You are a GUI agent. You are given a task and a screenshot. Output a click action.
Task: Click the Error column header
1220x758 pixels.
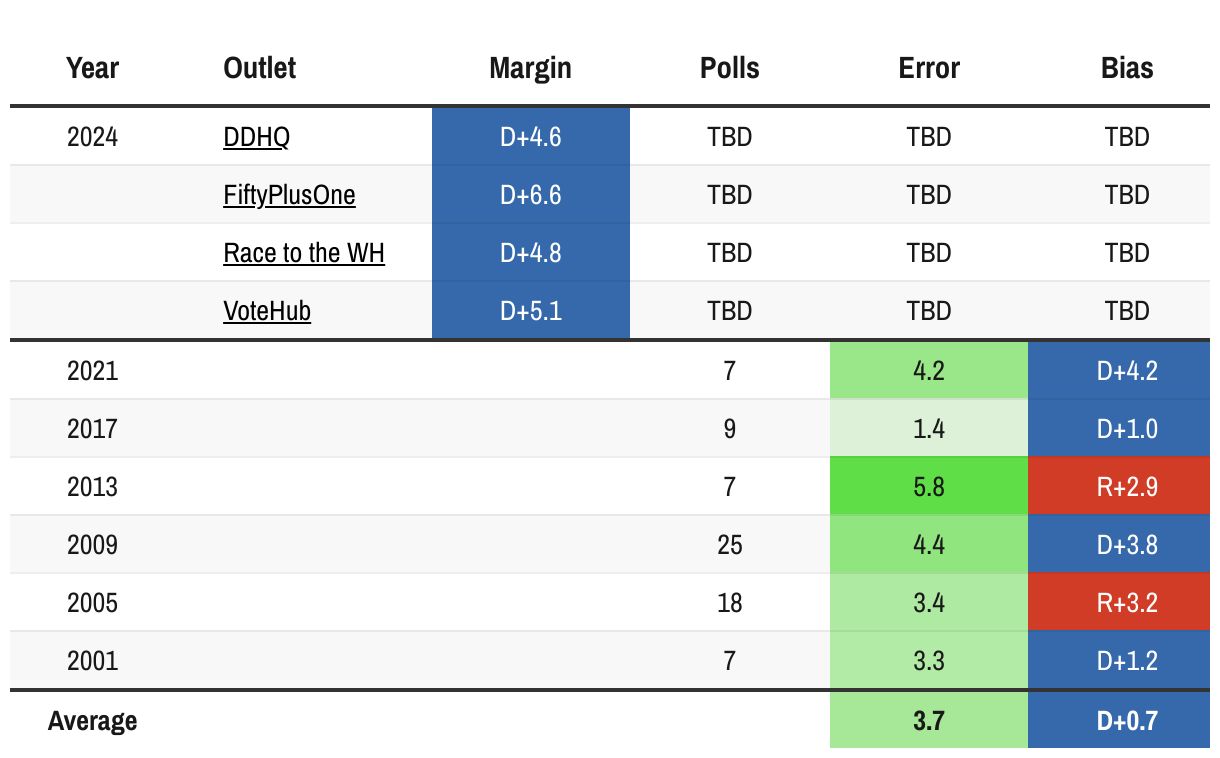pos(929,68)
